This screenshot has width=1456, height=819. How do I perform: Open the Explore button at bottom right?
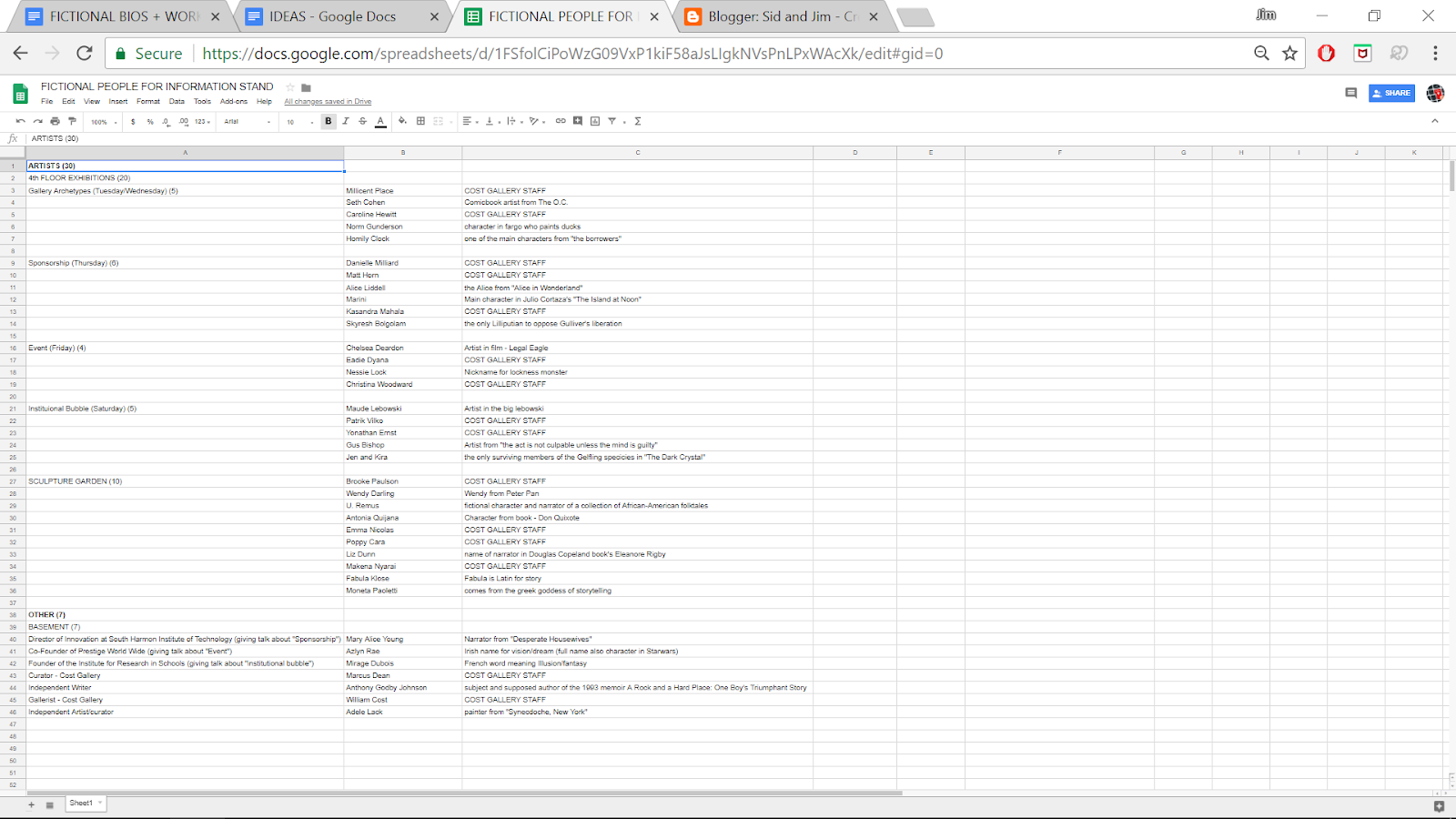[1439, 806]
